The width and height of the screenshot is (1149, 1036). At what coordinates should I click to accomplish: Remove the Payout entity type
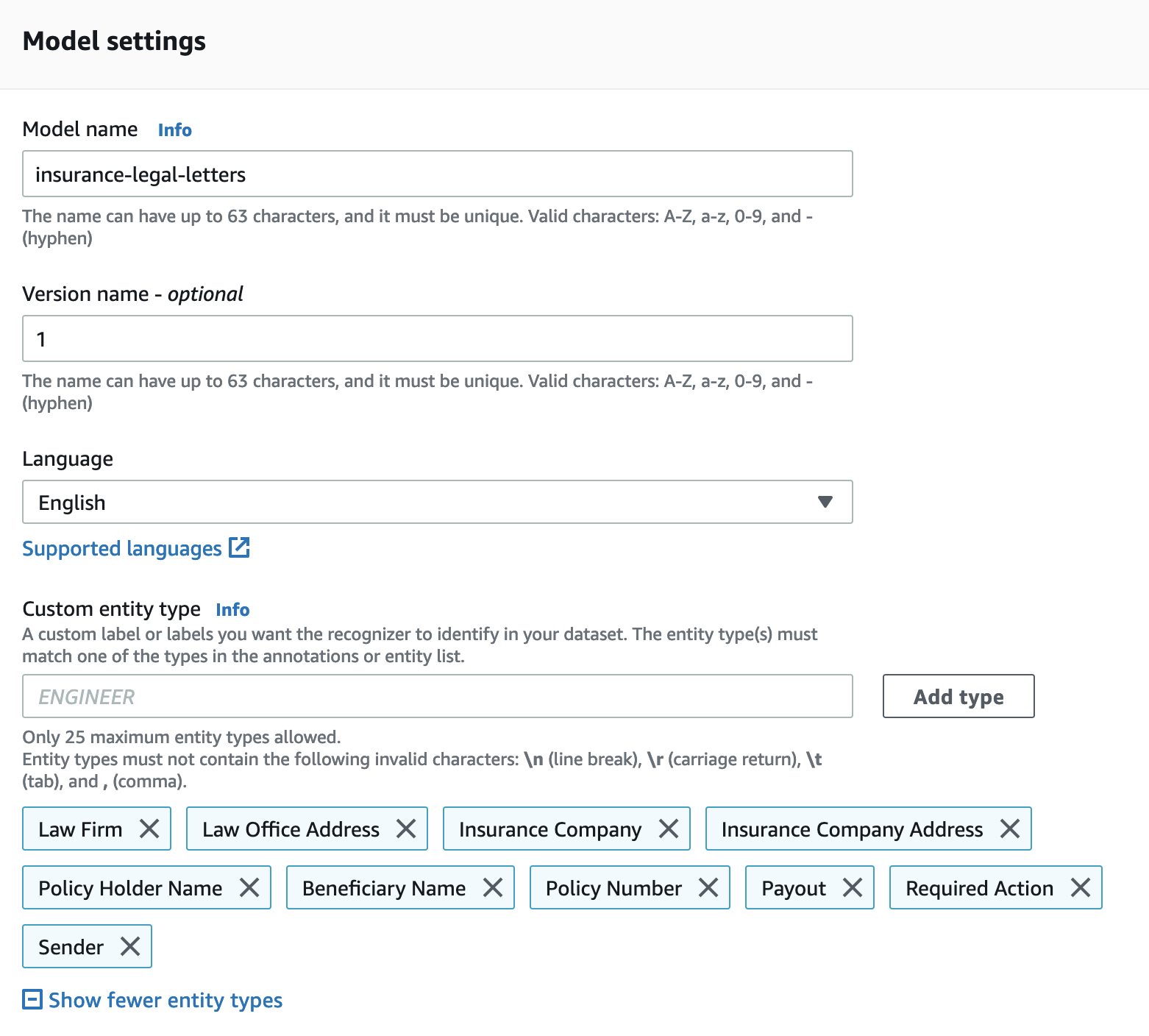click(x=853, y=888)
